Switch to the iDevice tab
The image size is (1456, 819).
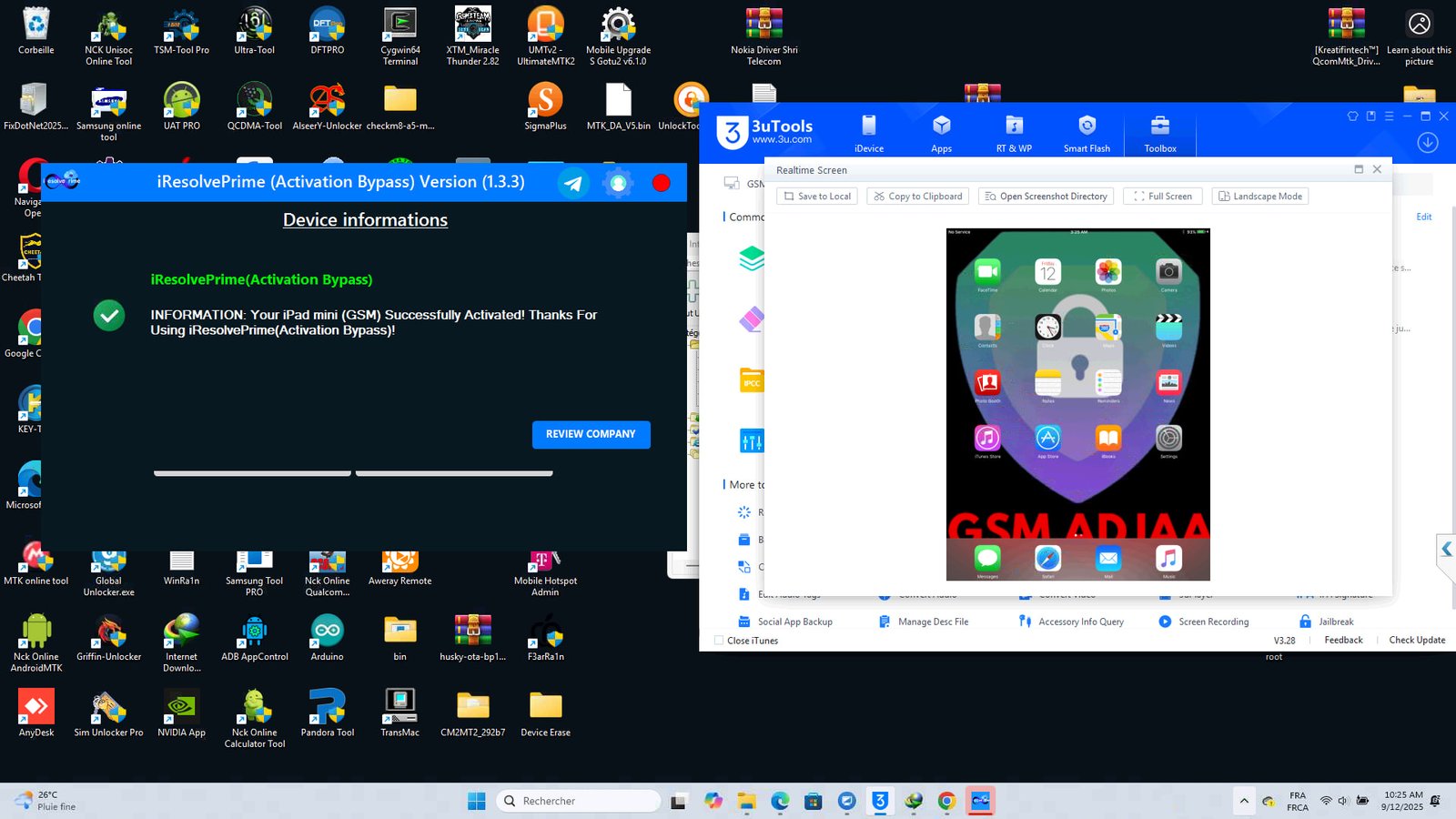pyautogui.click(x=868, y=133)
